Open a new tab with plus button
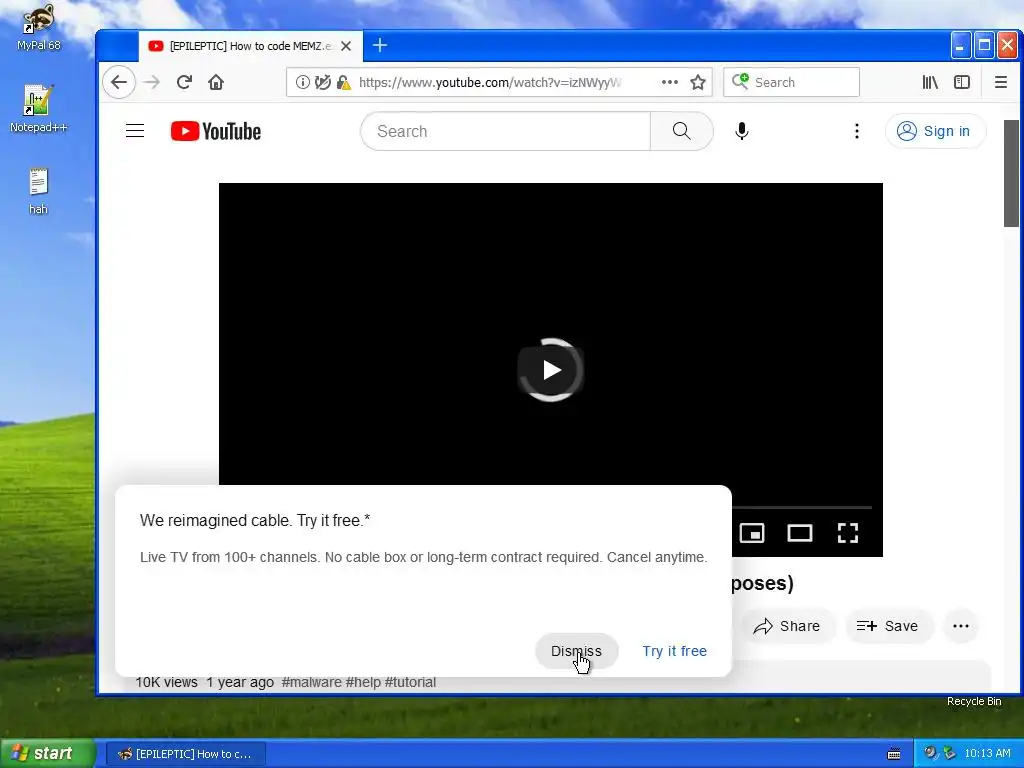1024x768 pixels. [380, 45]
